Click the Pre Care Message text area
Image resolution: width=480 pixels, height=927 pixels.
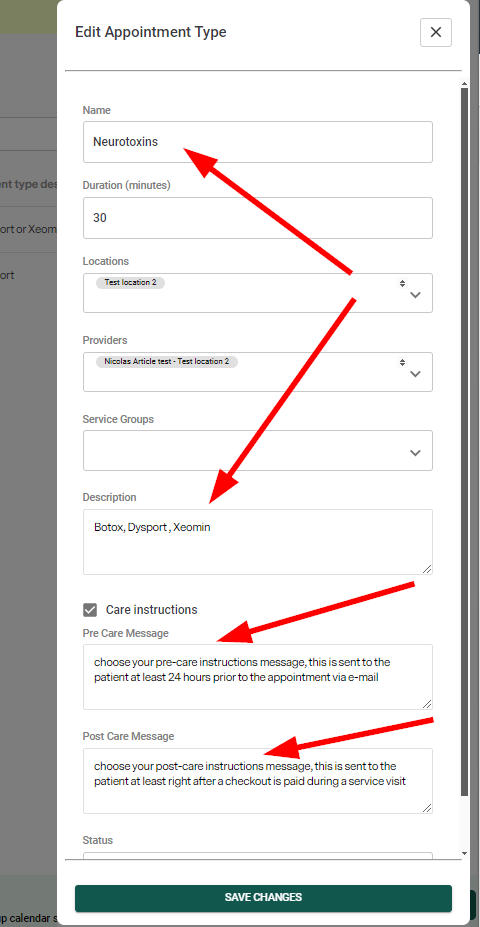(x=258, y=677)
